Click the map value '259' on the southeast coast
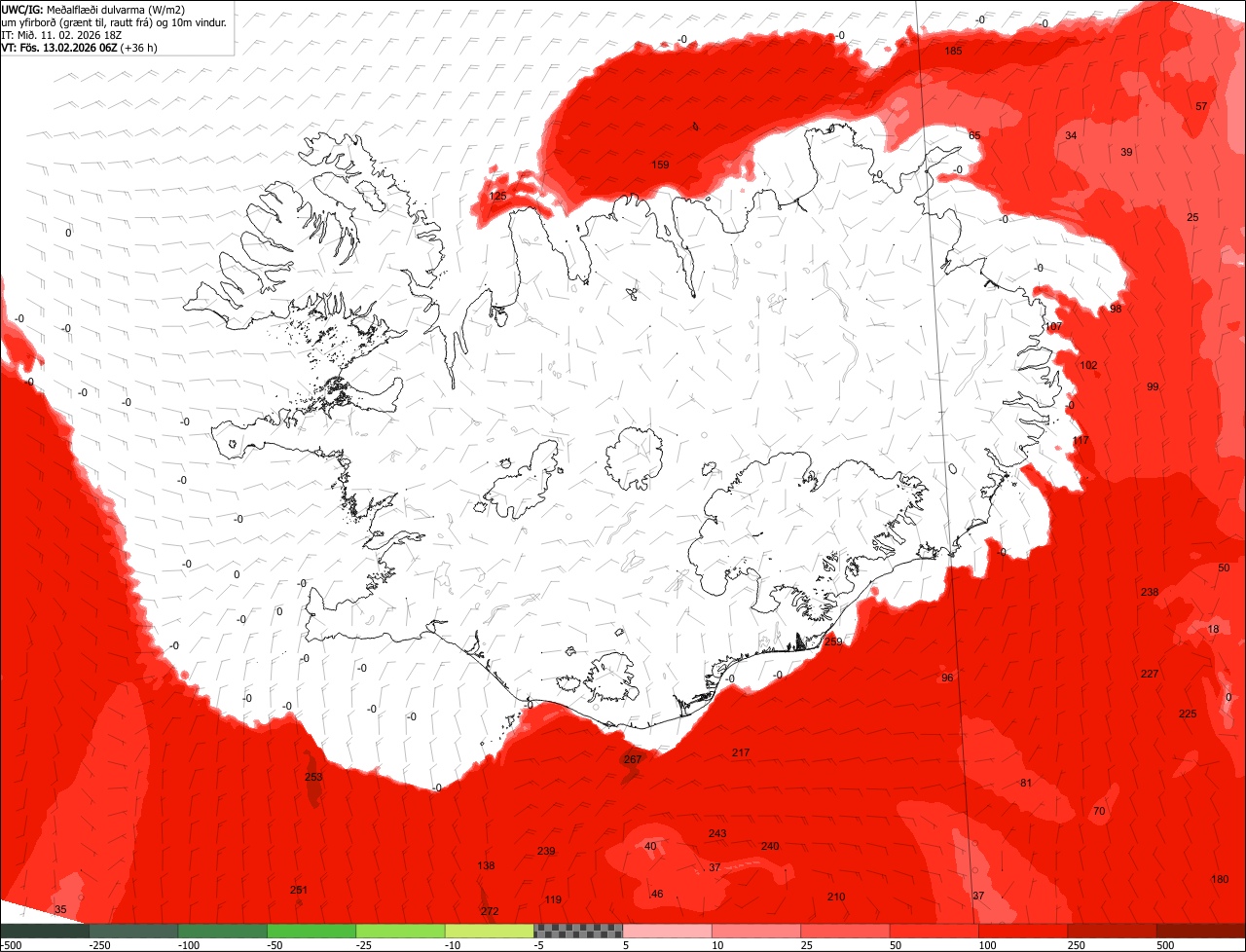 point(833,641)
